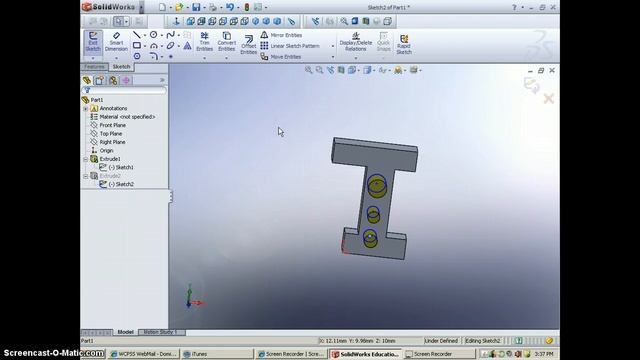Select the sketch Text tool
The image size is (640, 360).
[x=187, y=46]
